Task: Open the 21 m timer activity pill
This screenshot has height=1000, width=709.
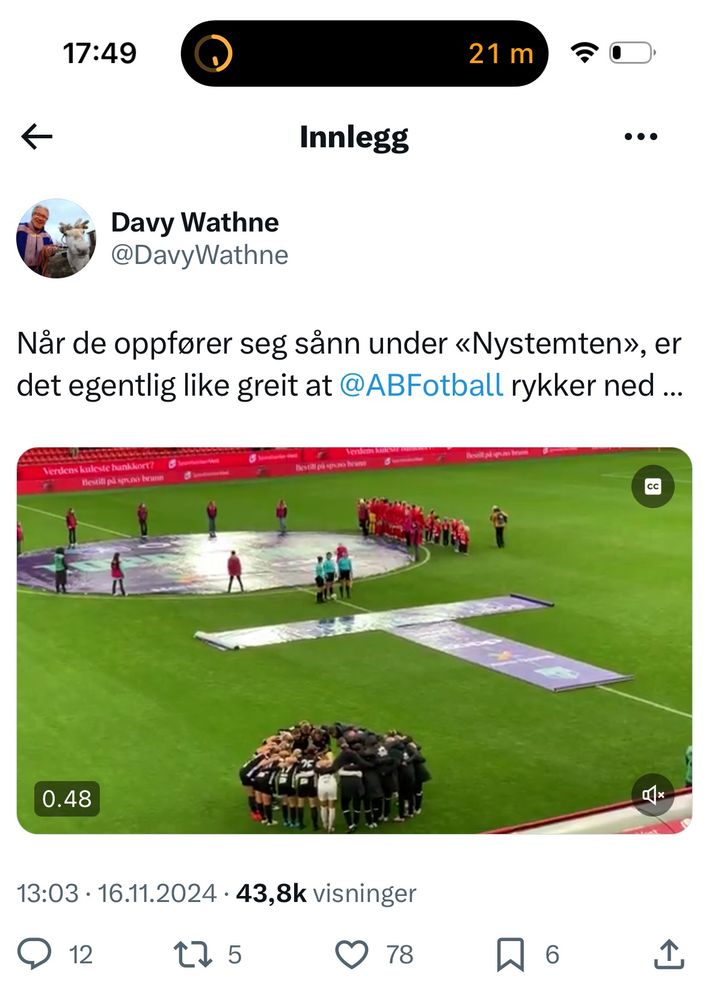Action: 364,54
